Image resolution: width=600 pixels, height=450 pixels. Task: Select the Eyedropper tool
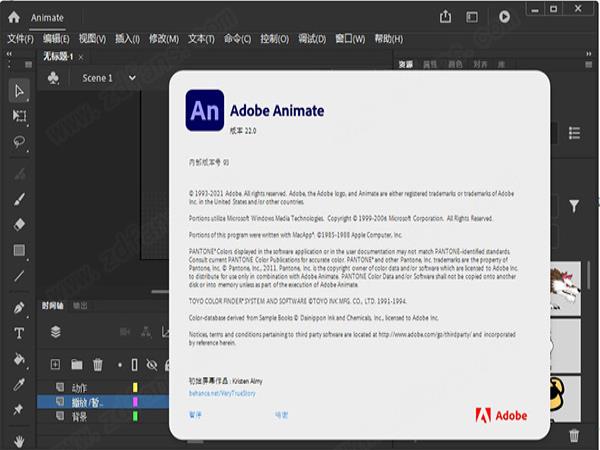pos(19,384)
